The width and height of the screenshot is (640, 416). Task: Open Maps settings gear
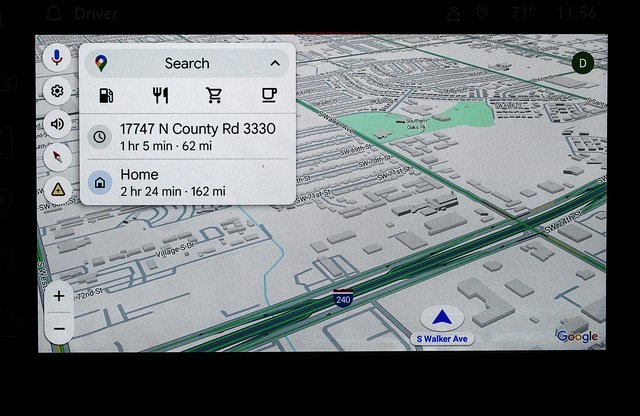tap(58, 92)
